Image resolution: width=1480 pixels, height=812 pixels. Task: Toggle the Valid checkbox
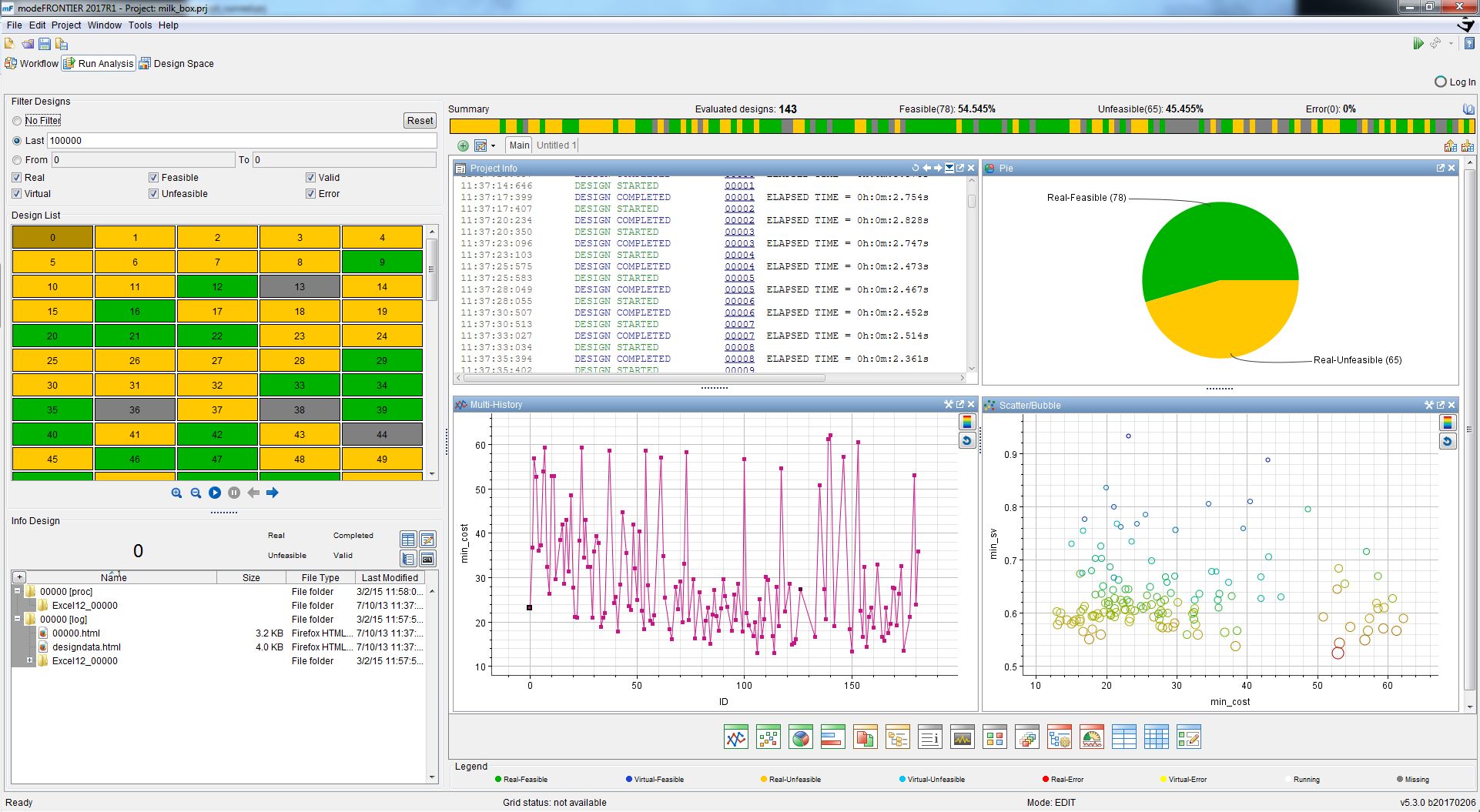(311, 178)
